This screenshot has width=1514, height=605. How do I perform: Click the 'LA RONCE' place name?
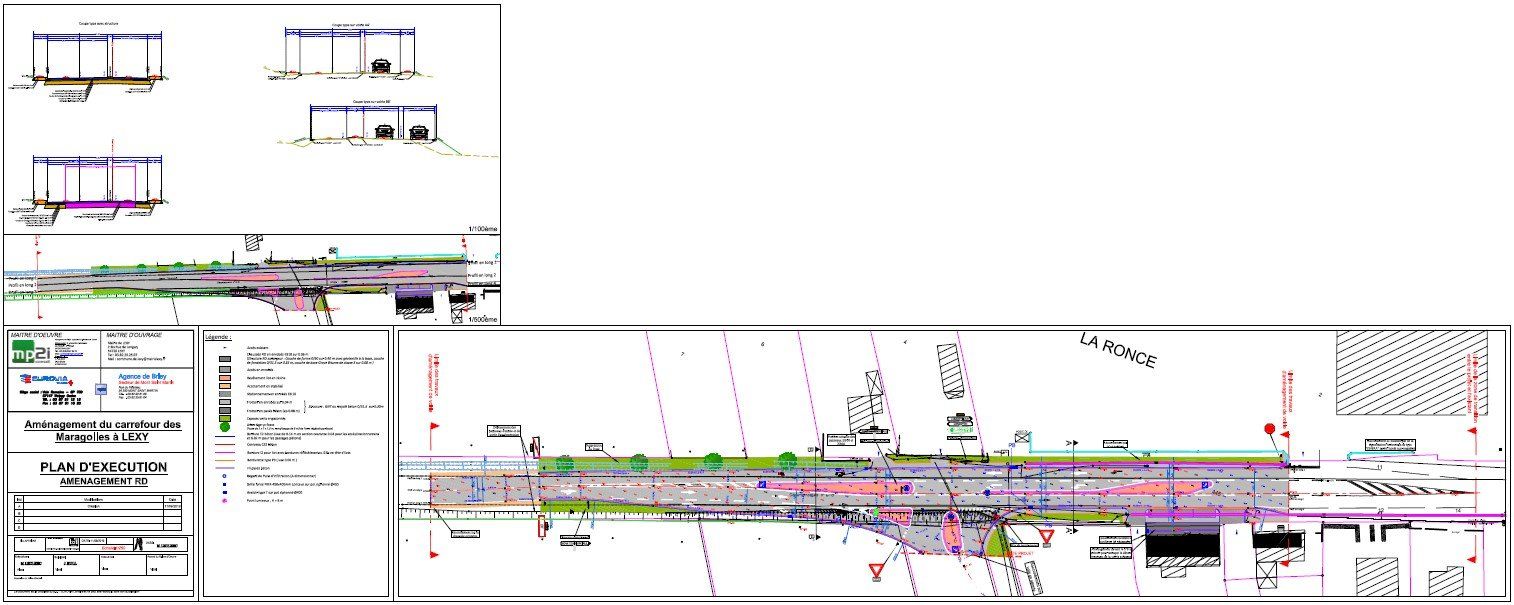1117,348
